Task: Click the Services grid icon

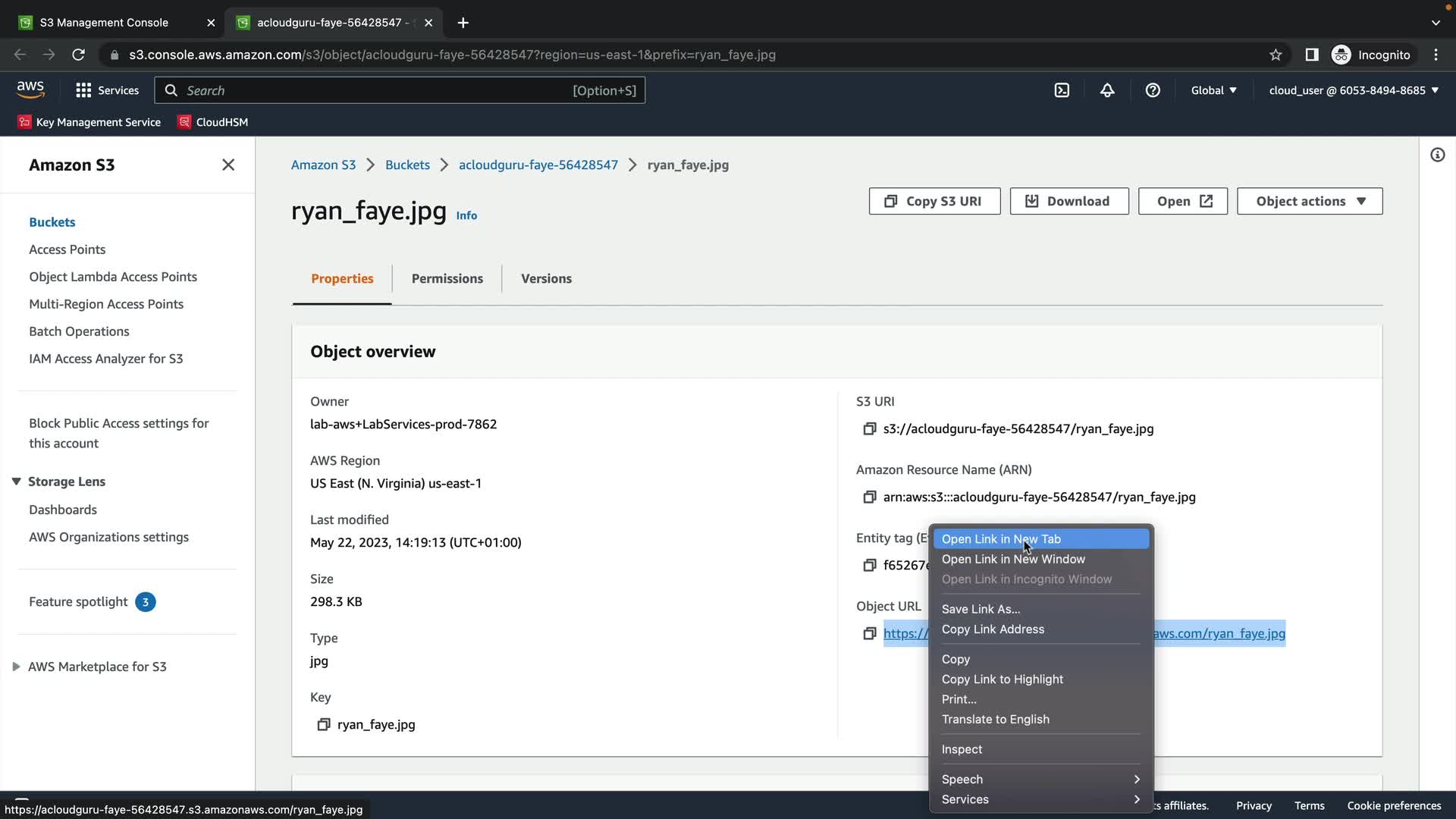Action: click(83, 90)
